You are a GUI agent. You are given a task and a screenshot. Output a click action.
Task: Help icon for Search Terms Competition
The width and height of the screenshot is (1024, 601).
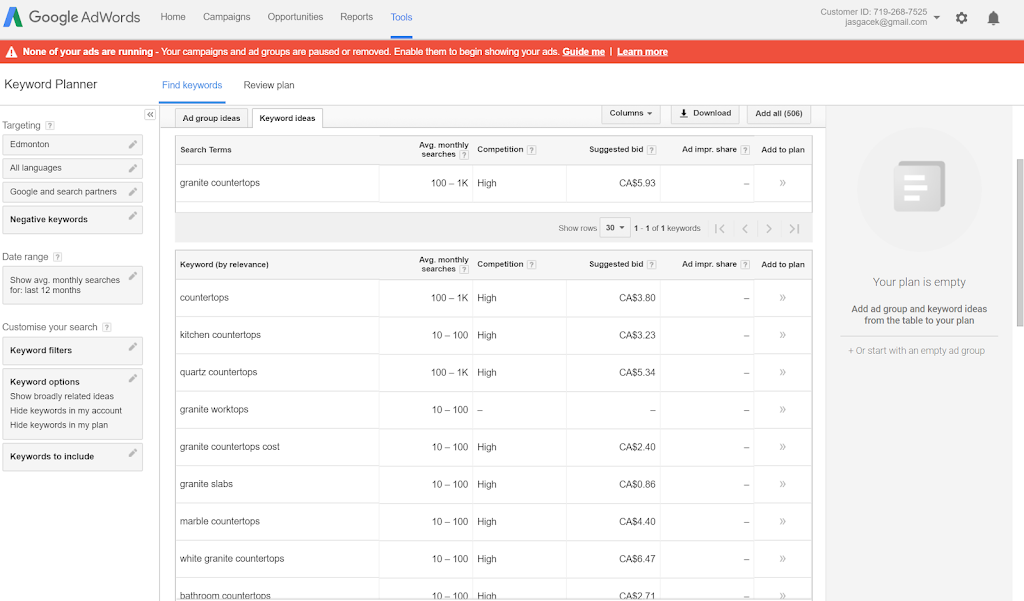pyautogui.click(x=532, y=150)
